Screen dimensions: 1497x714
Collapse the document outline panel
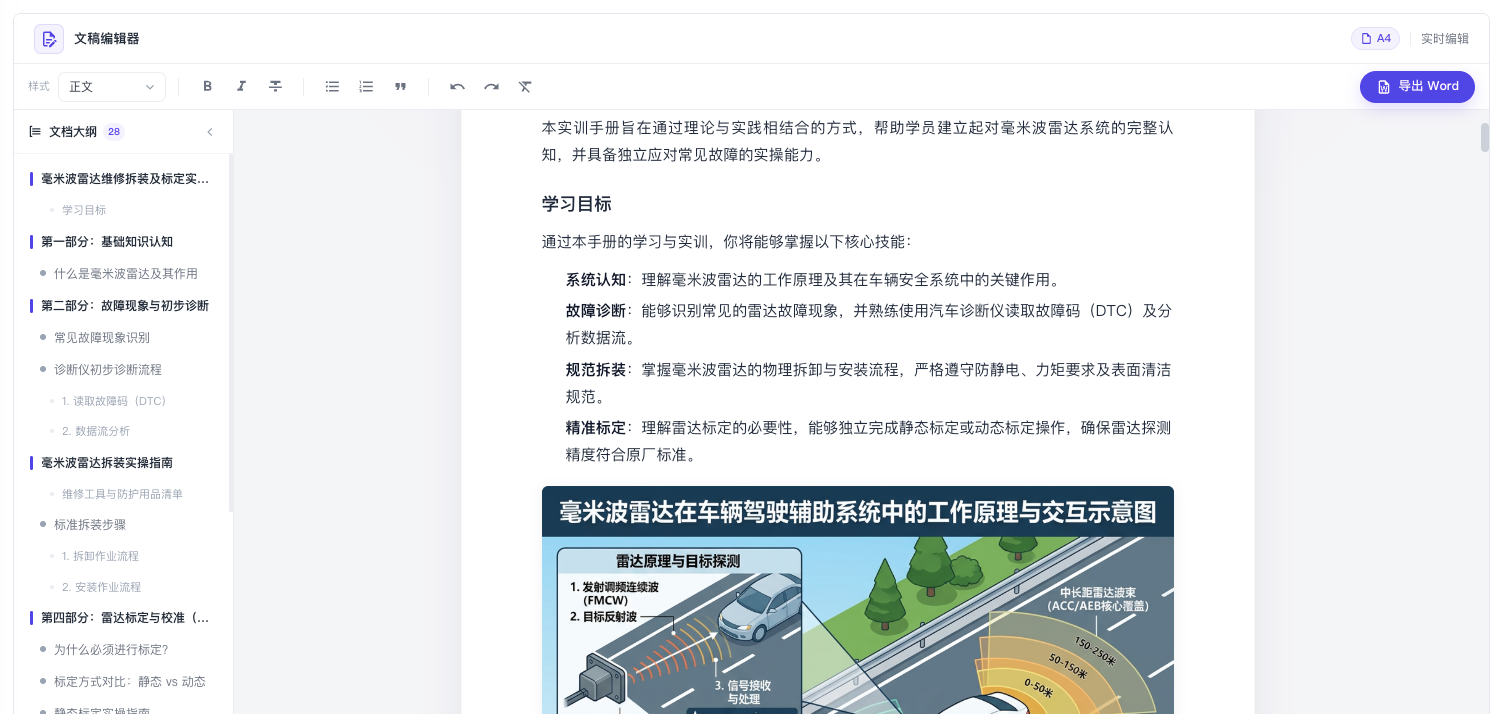coord(210,131)
